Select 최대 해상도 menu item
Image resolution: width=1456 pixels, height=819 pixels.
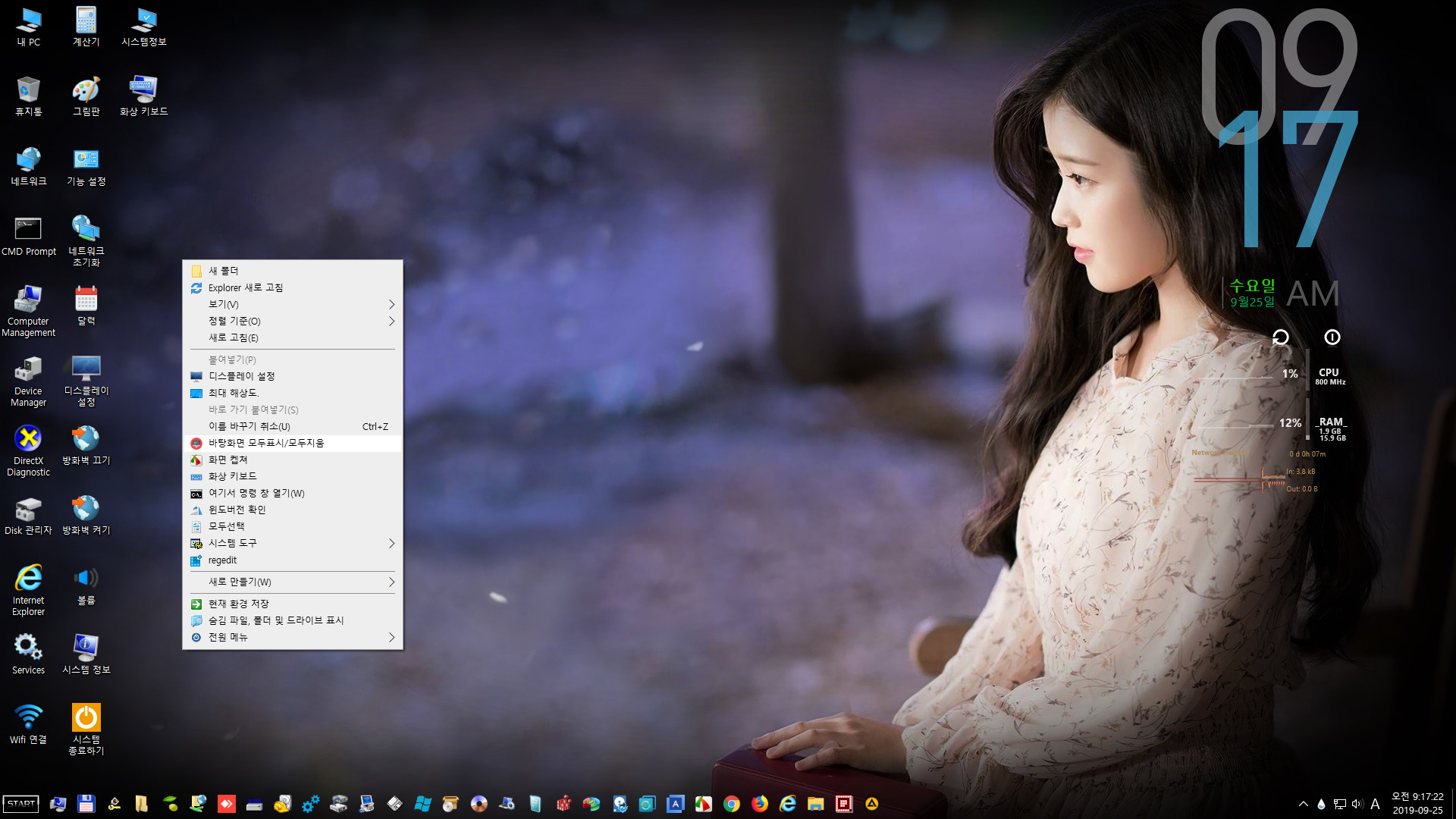(293, 393)
